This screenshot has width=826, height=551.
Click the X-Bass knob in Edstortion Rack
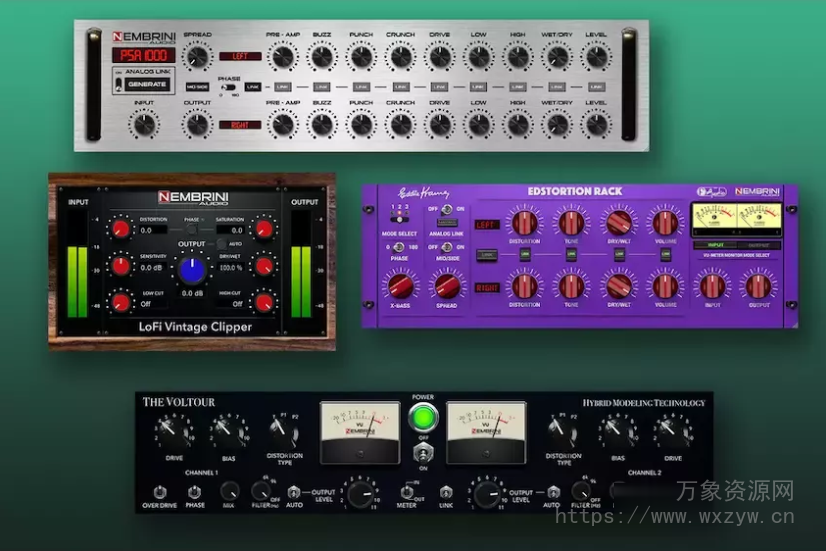point(400,286)
